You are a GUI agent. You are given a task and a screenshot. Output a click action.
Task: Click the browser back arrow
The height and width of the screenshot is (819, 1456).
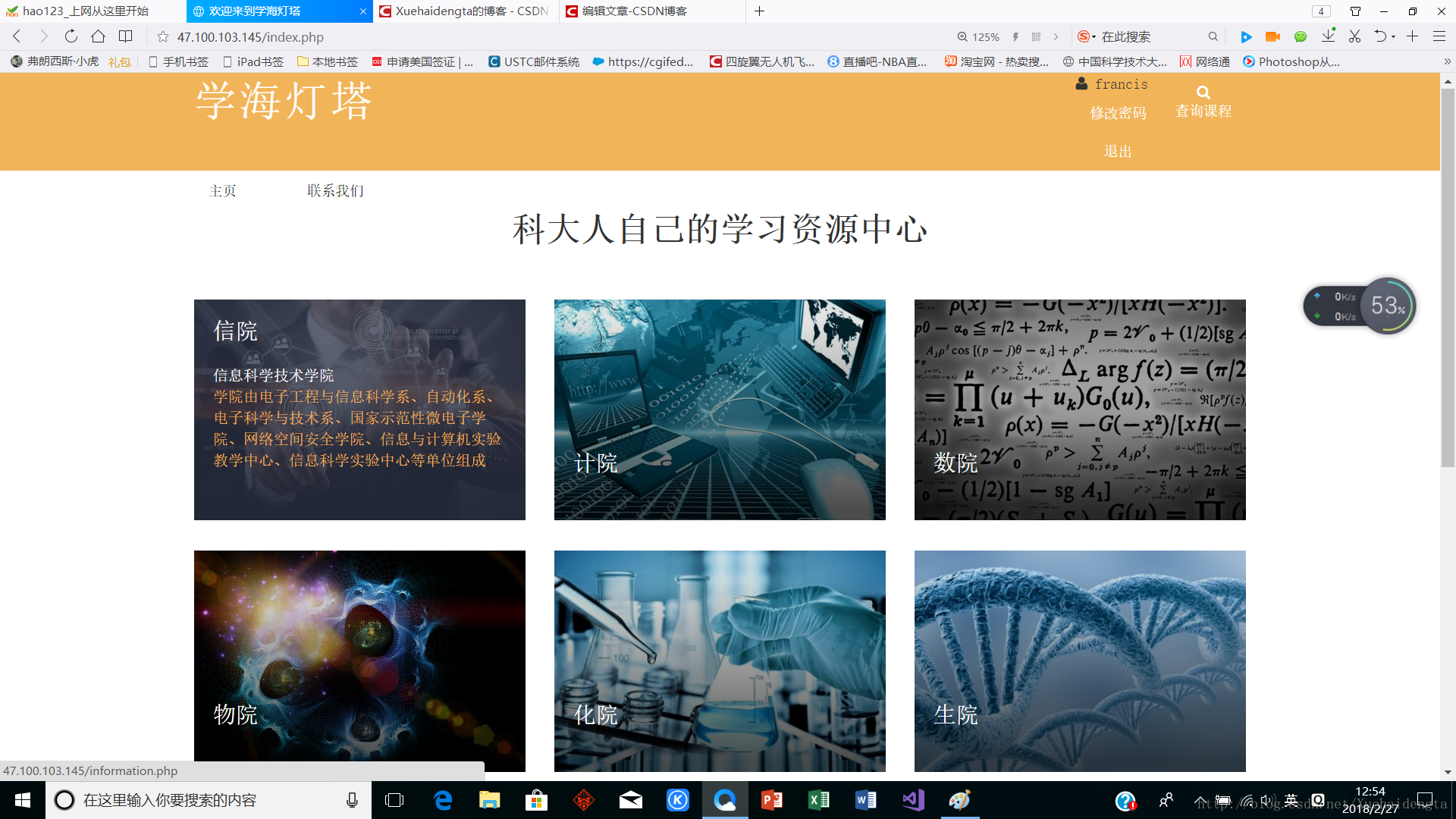tap(17, 36)
